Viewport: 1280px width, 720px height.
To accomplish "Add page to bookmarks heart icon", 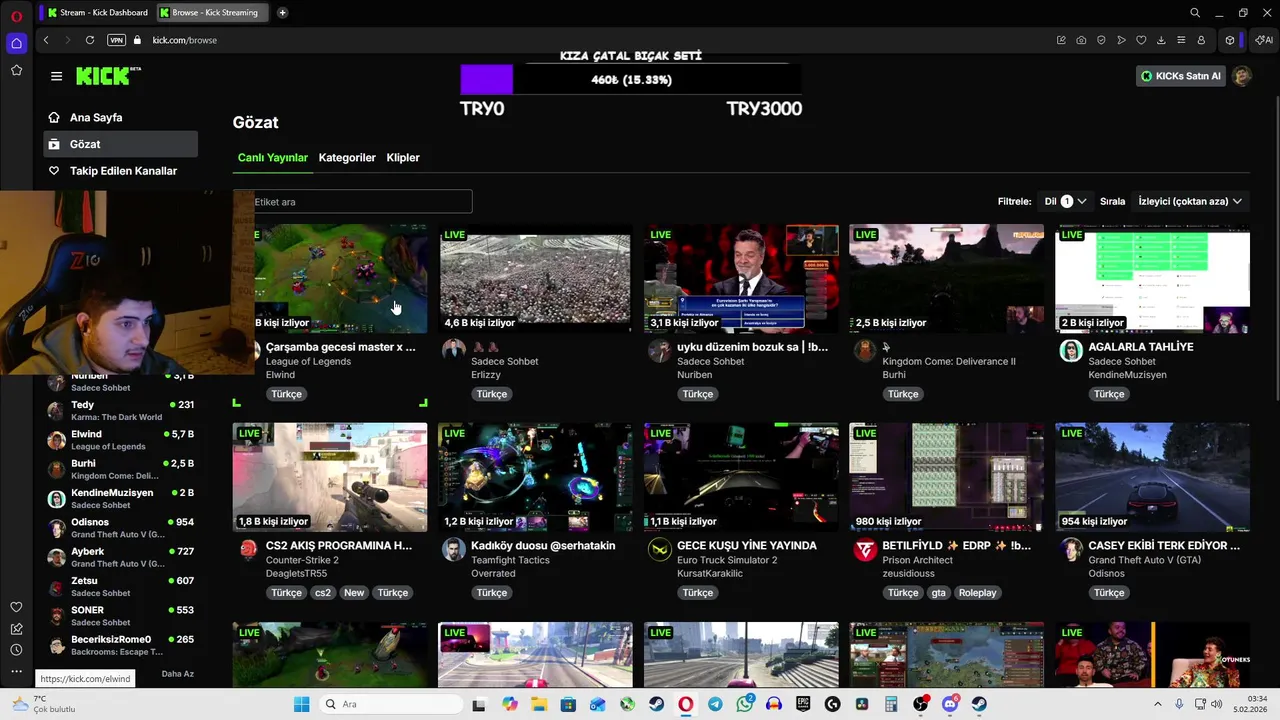I will [x=1141, y=40].
